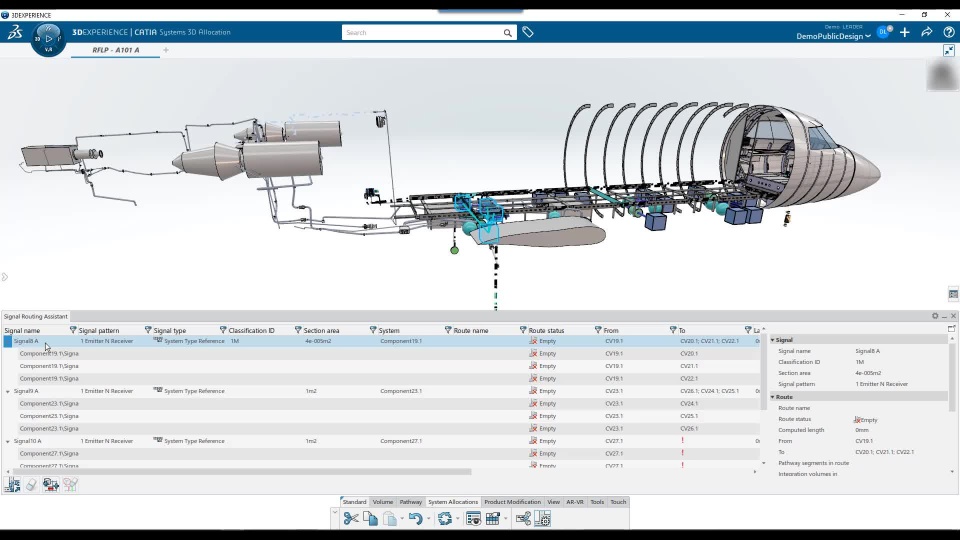The width and height of the screenshot is (960, 540).
Task: Add a new tab with plus
Action: [166, 50]
